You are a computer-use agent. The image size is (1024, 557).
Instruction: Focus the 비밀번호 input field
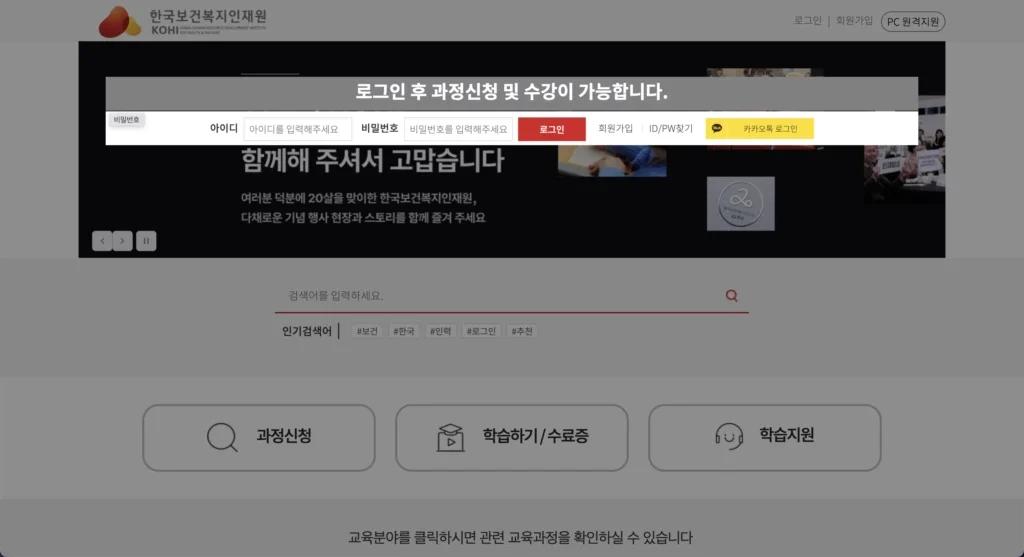(458, 129)
